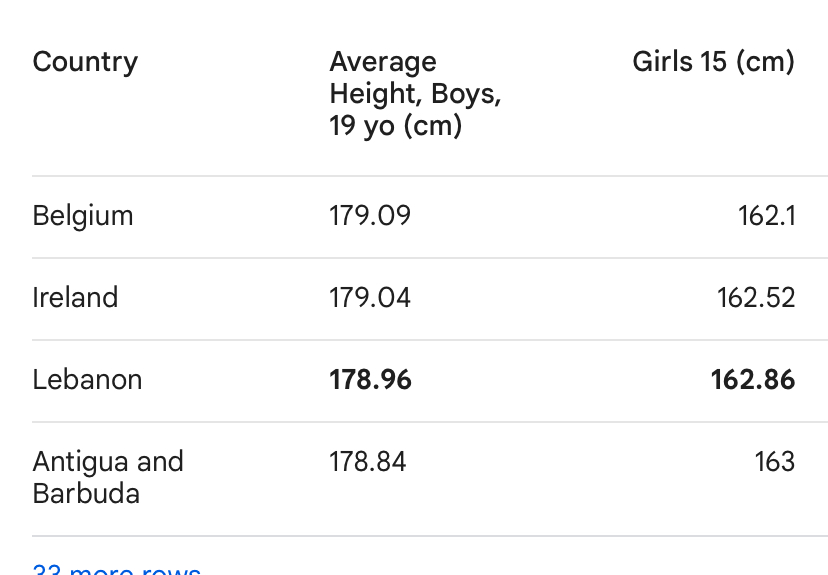Image resolution: width=828 pixels, height=575 pixels.
Task: Click Lebanon's bold boys height 178.96
Action: click(x=370, y=380)
